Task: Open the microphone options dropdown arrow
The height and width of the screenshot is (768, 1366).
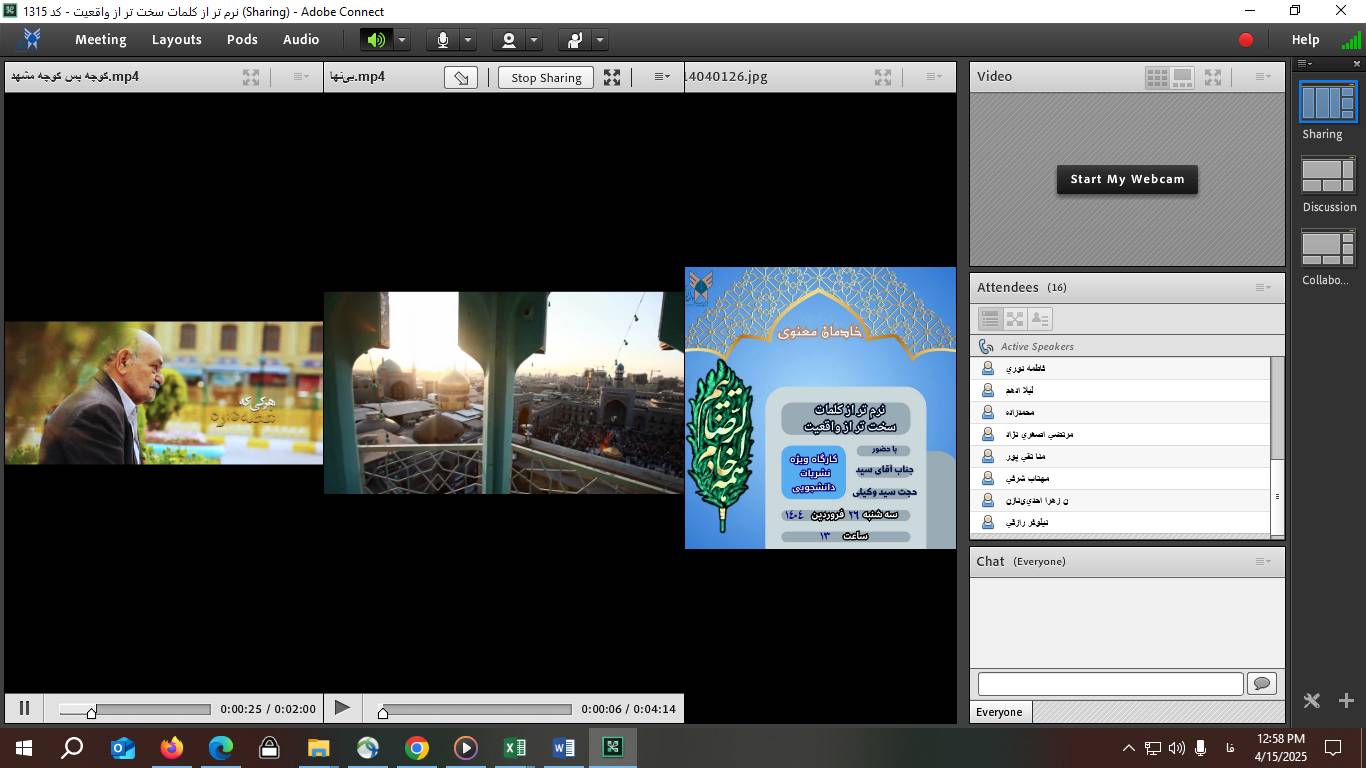Action: tap(467, 40)
